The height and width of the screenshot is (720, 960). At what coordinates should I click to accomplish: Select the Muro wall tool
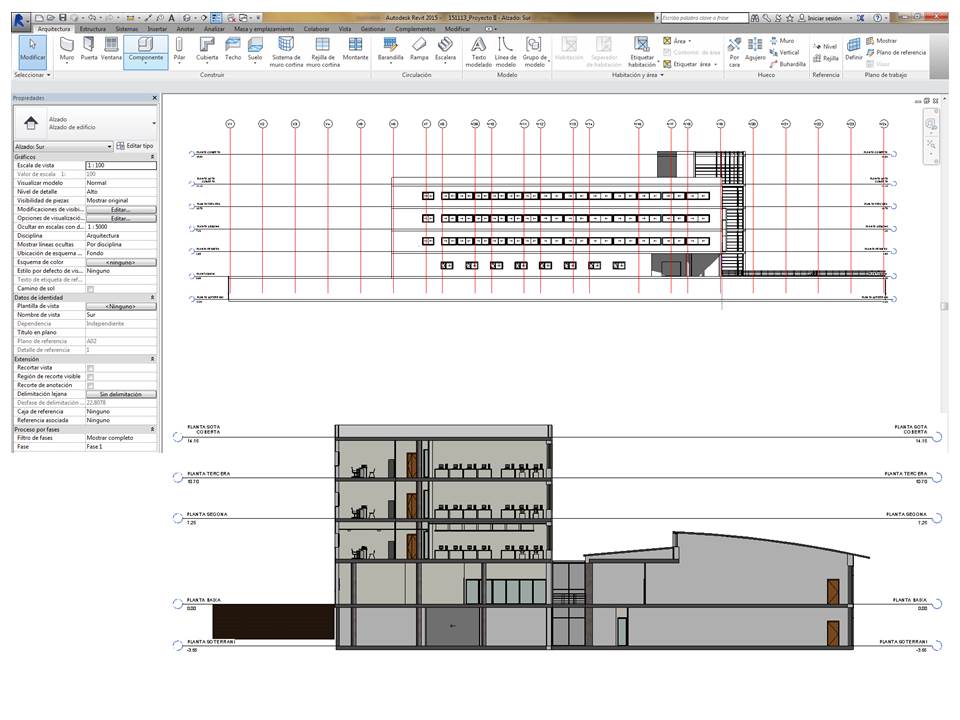pyautogui.click(x=67, y=47)
